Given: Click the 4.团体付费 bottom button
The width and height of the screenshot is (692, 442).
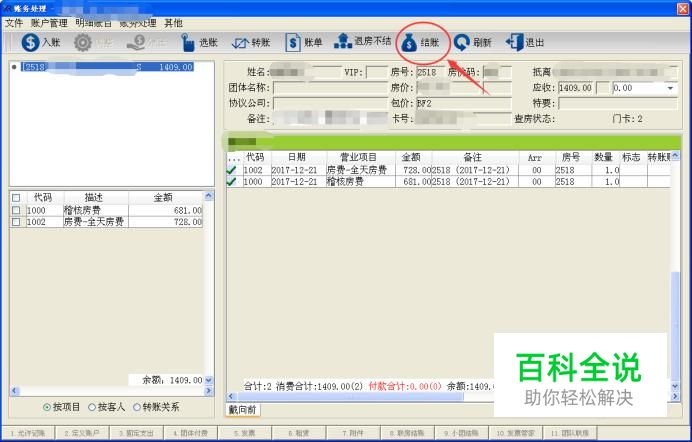Looking at the screenshot, I should (x=191, y=433).
